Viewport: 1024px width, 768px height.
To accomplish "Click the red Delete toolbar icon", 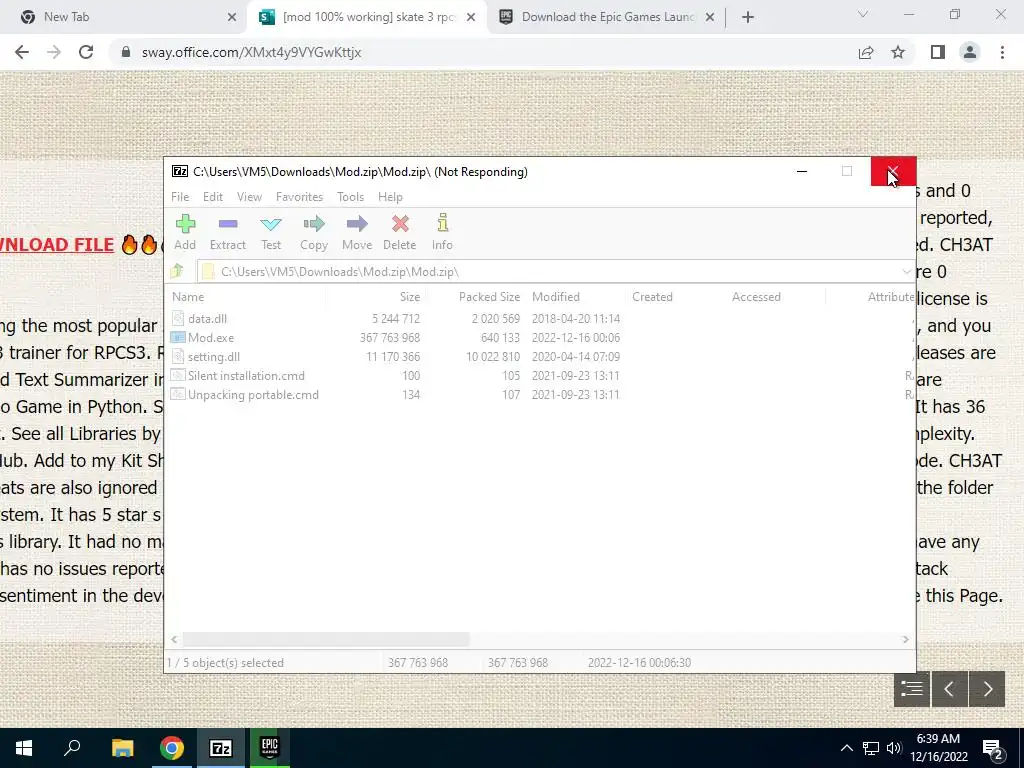I will tap(400, 232).
